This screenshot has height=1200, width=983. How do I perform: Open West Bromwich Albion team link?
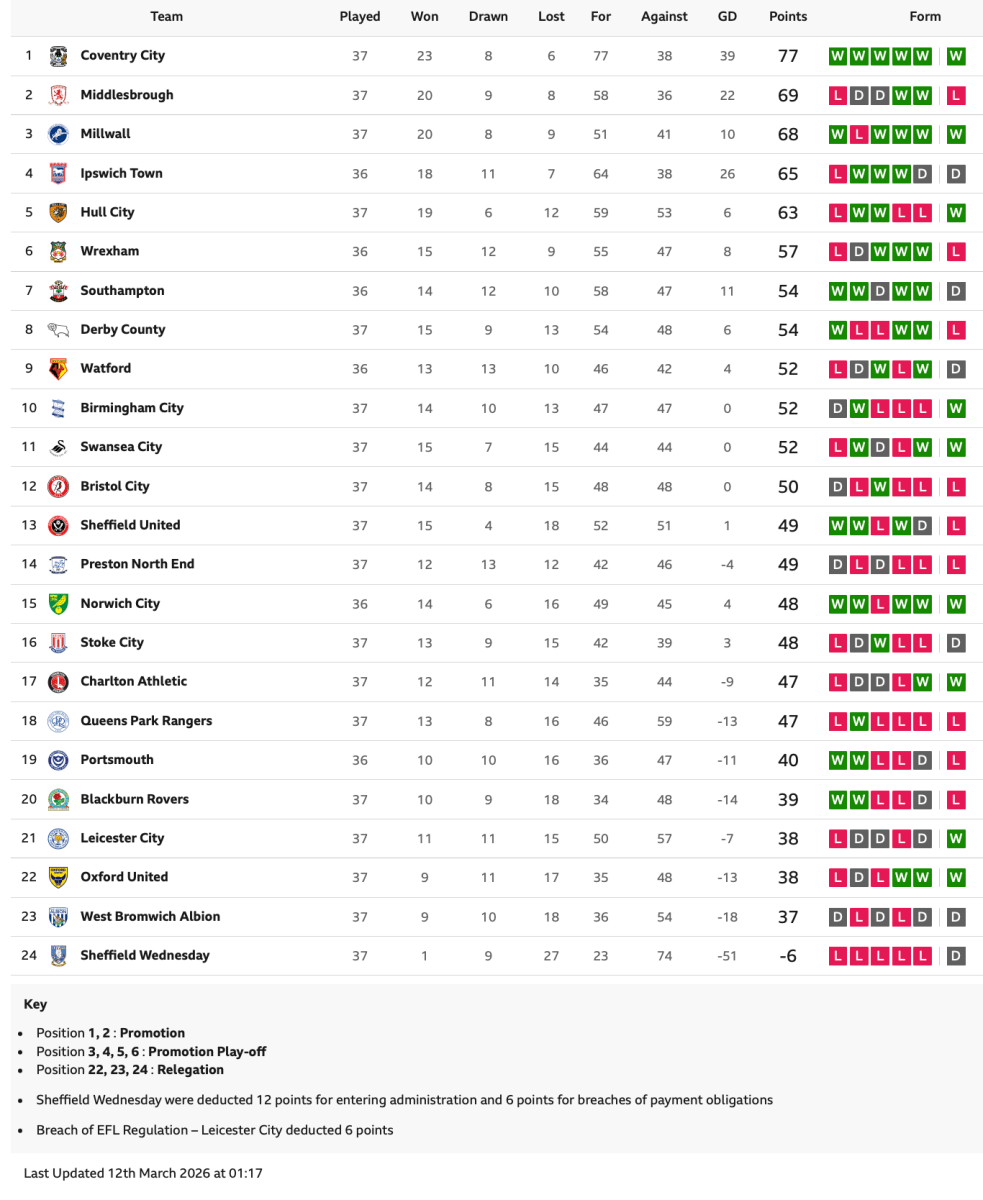click(150, 916)
